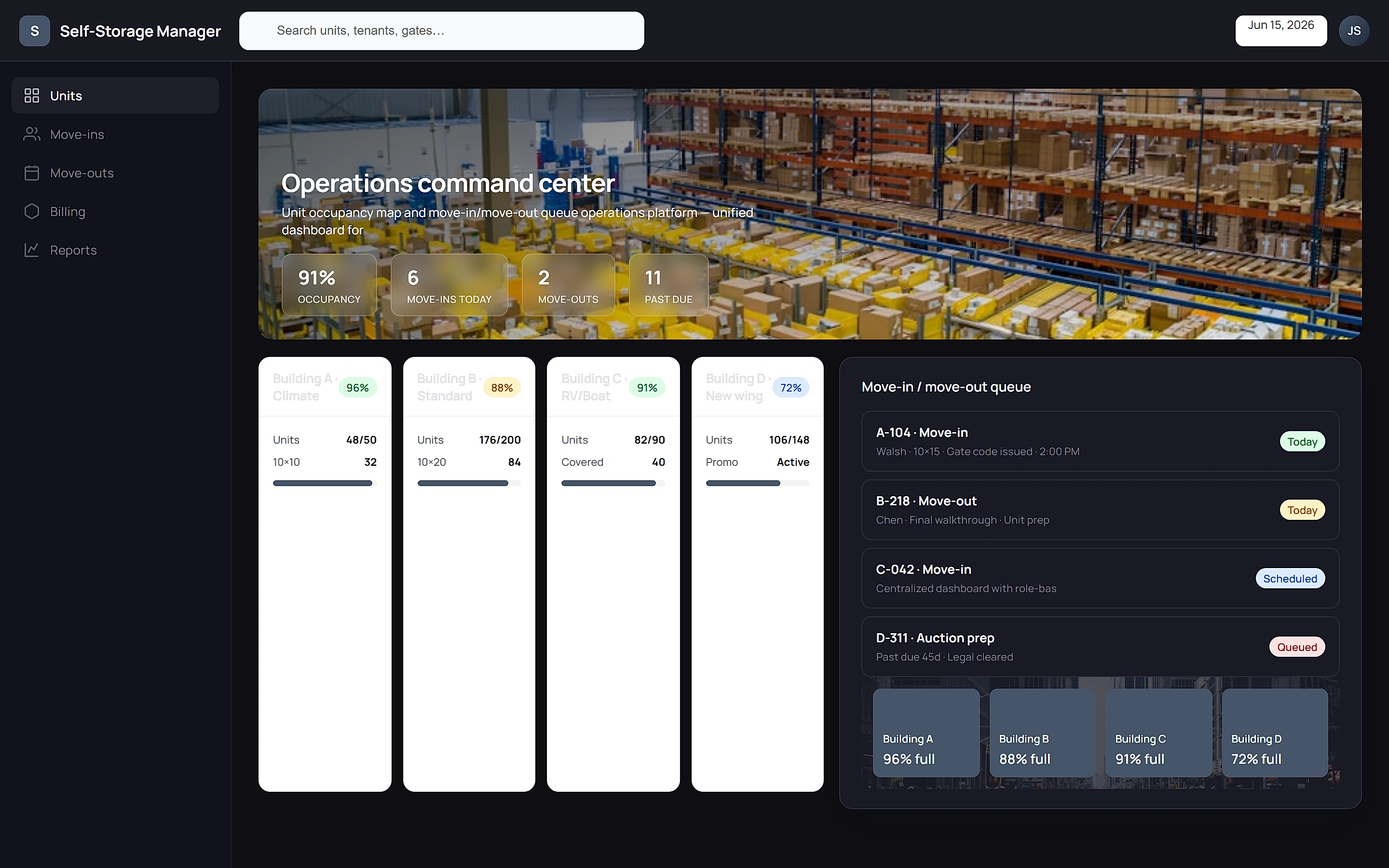Open the JS user avatar
Viewport: 1389px width, 868px height.
[x=1353, y=31]
